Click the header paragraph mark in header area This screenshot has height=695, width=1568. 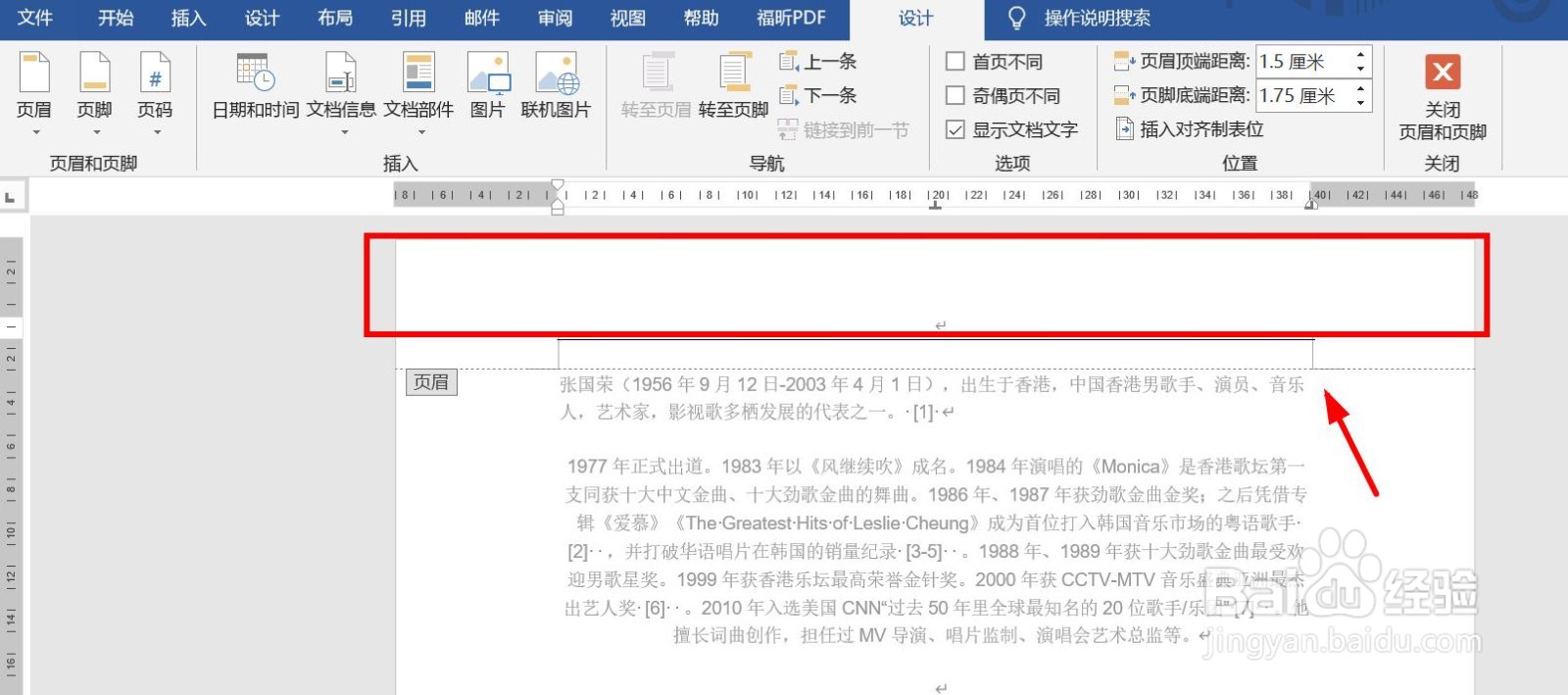point(941,325)
